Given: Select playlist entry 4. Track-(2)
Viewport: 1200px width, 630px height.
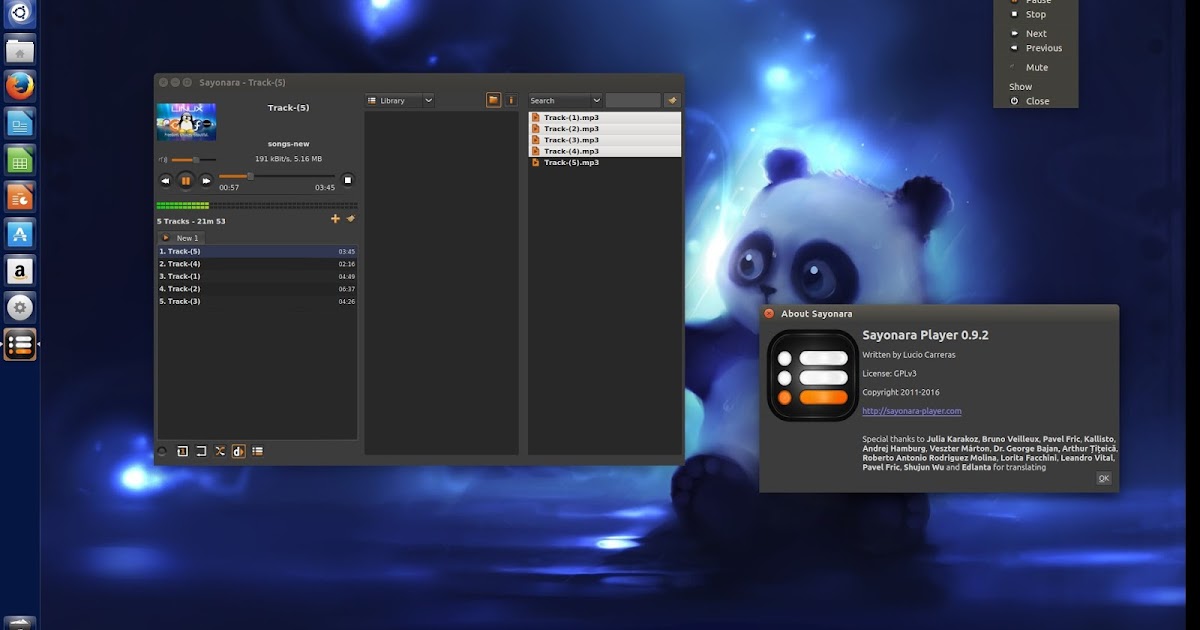Looking at the screenshot, I should [x=257, y=289].
